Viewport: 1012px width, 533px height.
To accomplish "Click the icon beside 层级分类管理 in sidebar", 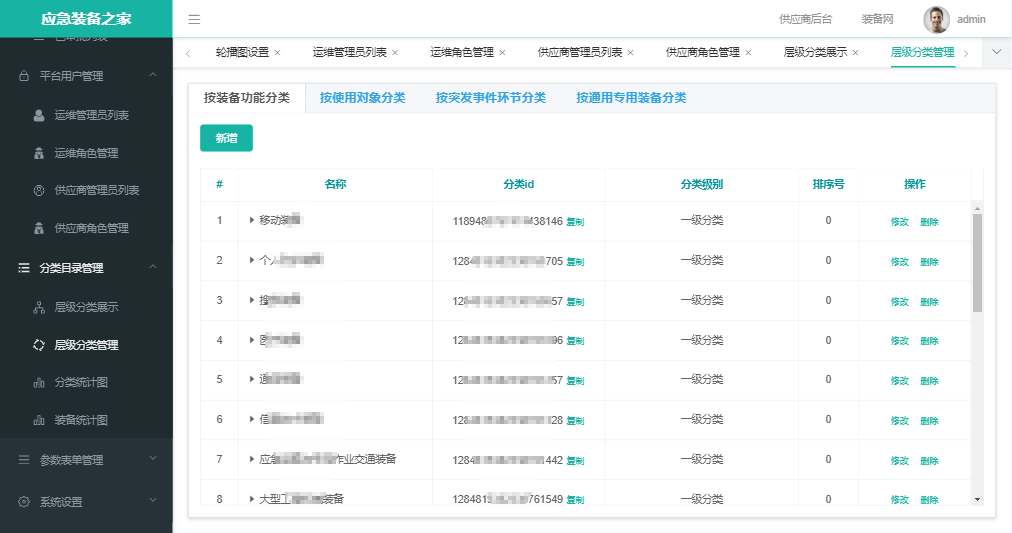I will tap(39, 345).
